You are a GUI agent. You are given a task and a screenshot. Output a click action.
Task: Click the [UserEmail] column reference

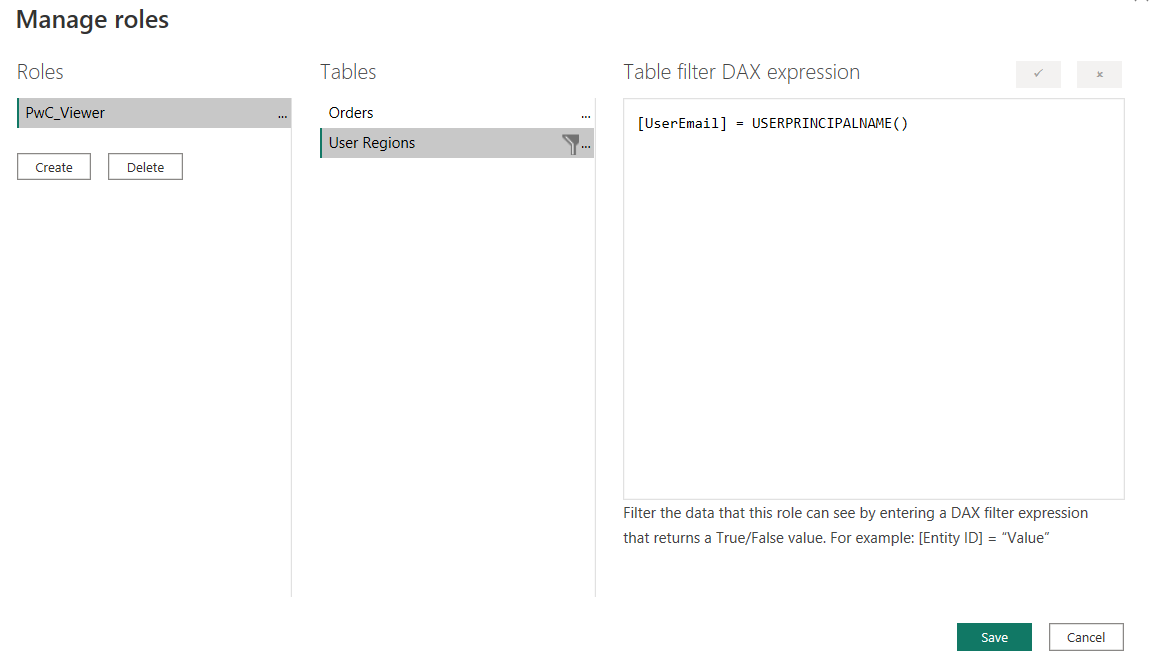pos(682,124)
